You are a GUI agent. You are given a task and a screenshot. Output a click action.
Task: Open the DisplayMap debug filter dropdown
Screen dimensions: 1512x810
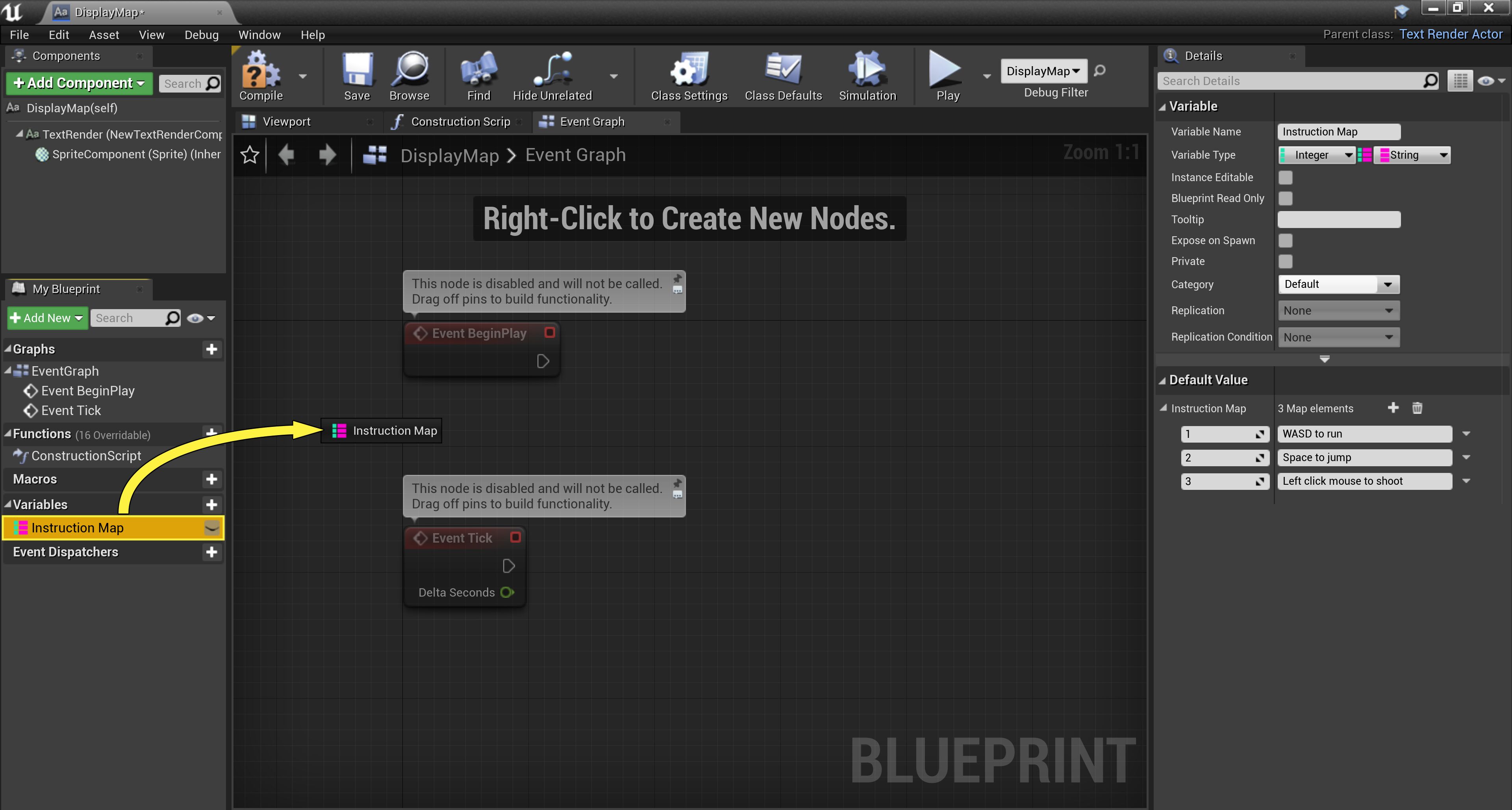1043,71
